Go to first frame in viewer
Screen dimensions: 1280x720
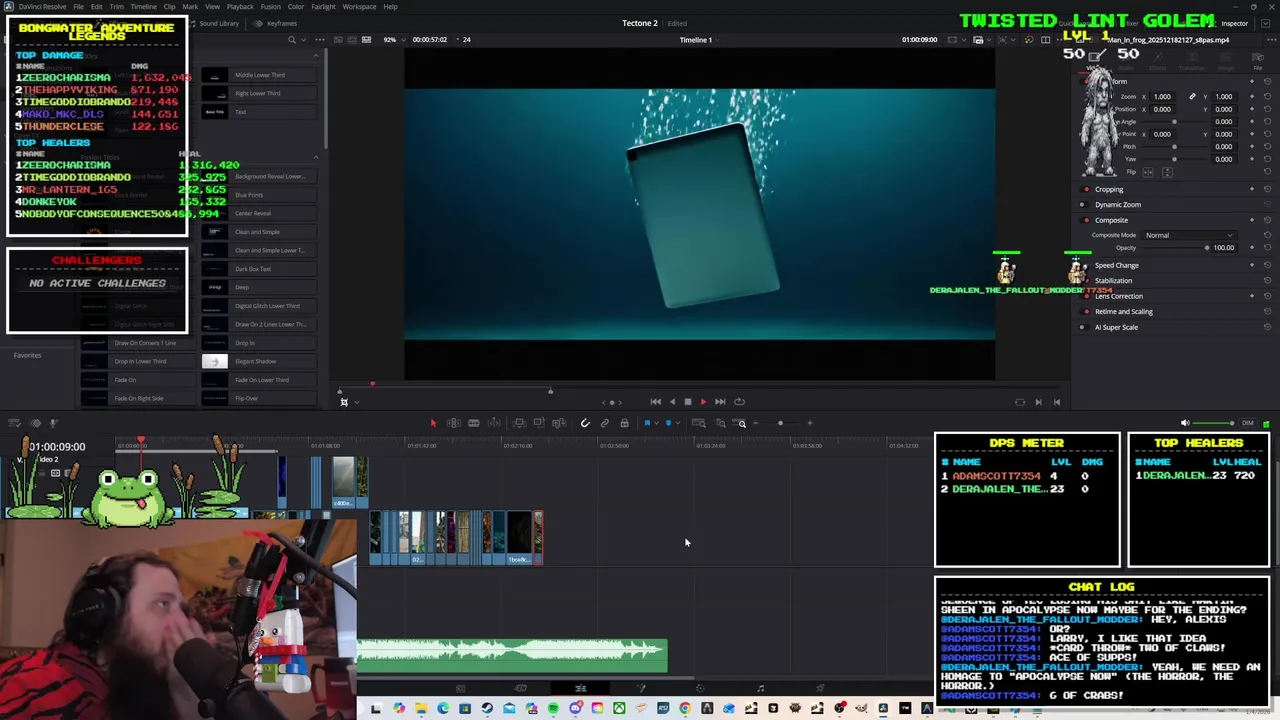pyautogui.click(x=655, y=402)
